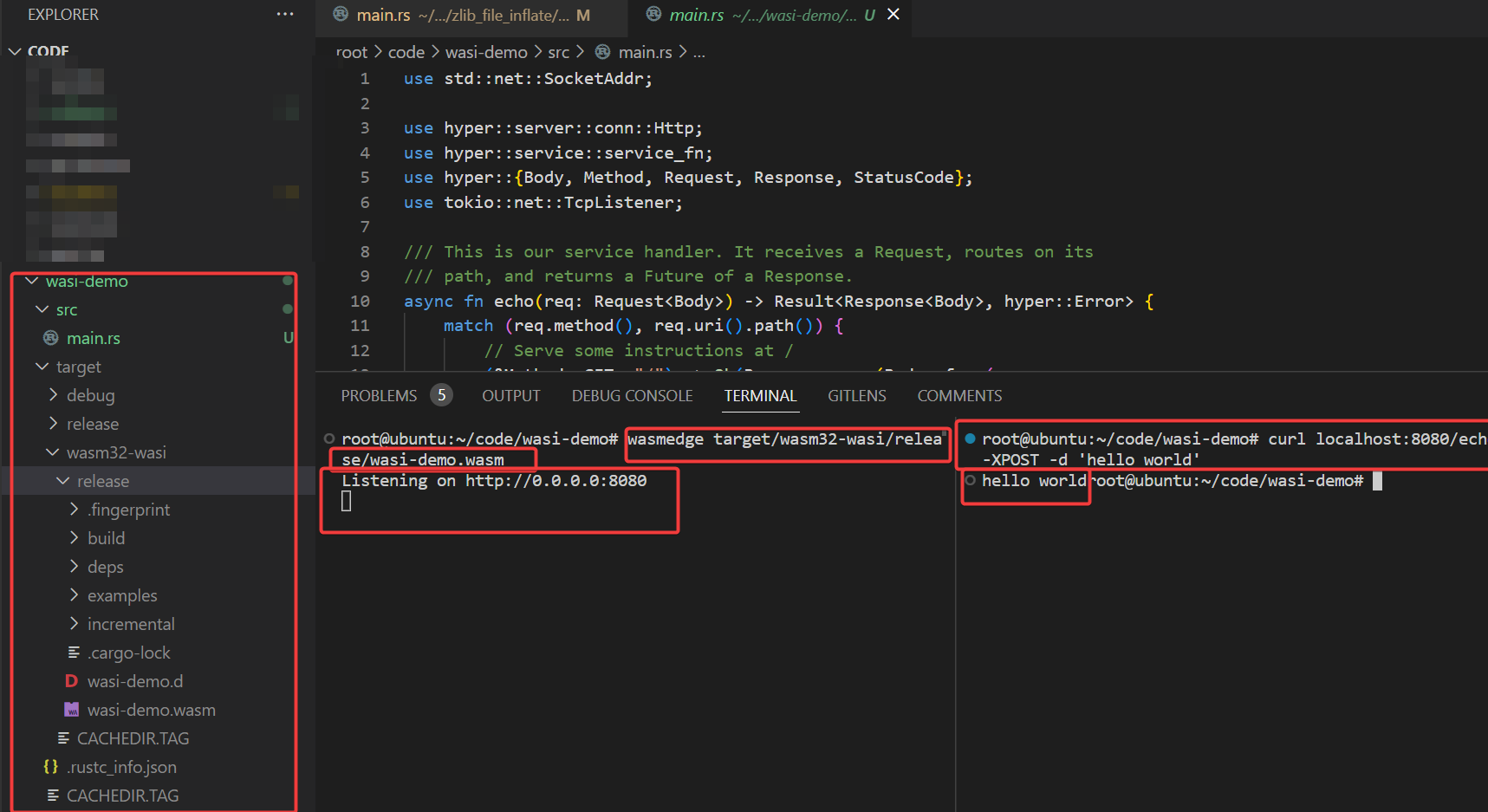
Task: Click 'src' in the breadcrumb path
Action: point(559,52)
